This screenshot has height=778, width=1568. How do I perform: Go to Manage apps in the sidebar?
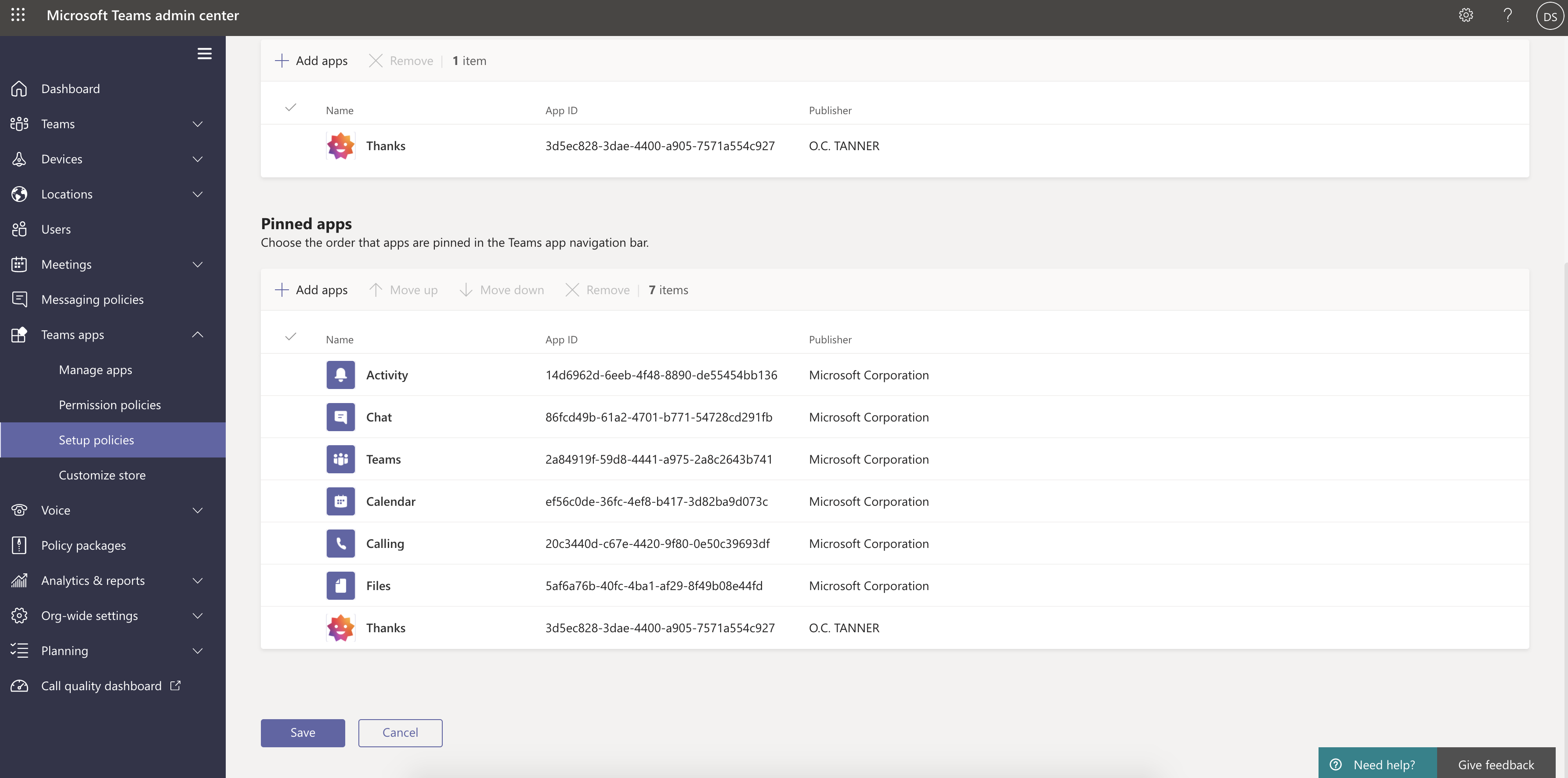pos(96,370)
